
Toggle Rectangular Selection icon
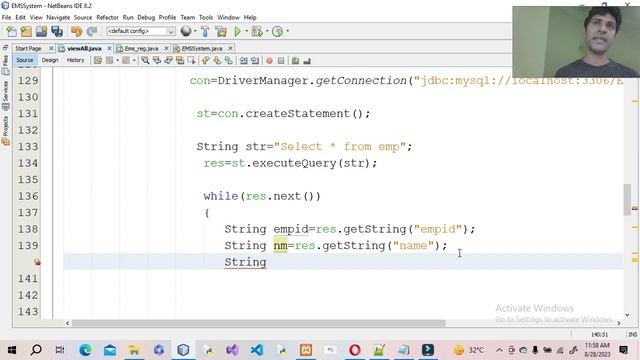191,61
